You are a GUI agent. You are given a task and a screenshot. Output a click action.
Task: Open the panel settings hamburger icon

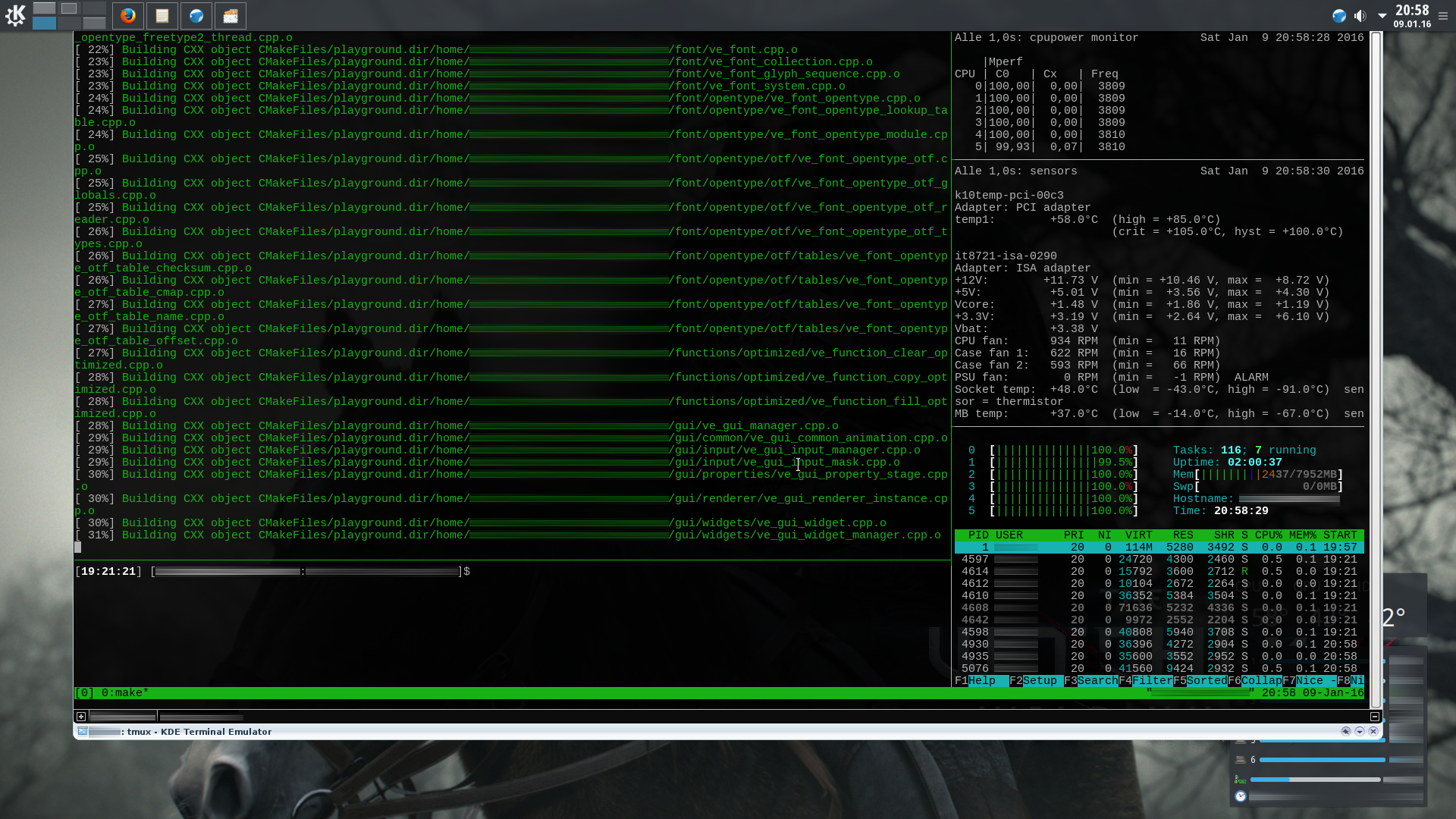1443,16
